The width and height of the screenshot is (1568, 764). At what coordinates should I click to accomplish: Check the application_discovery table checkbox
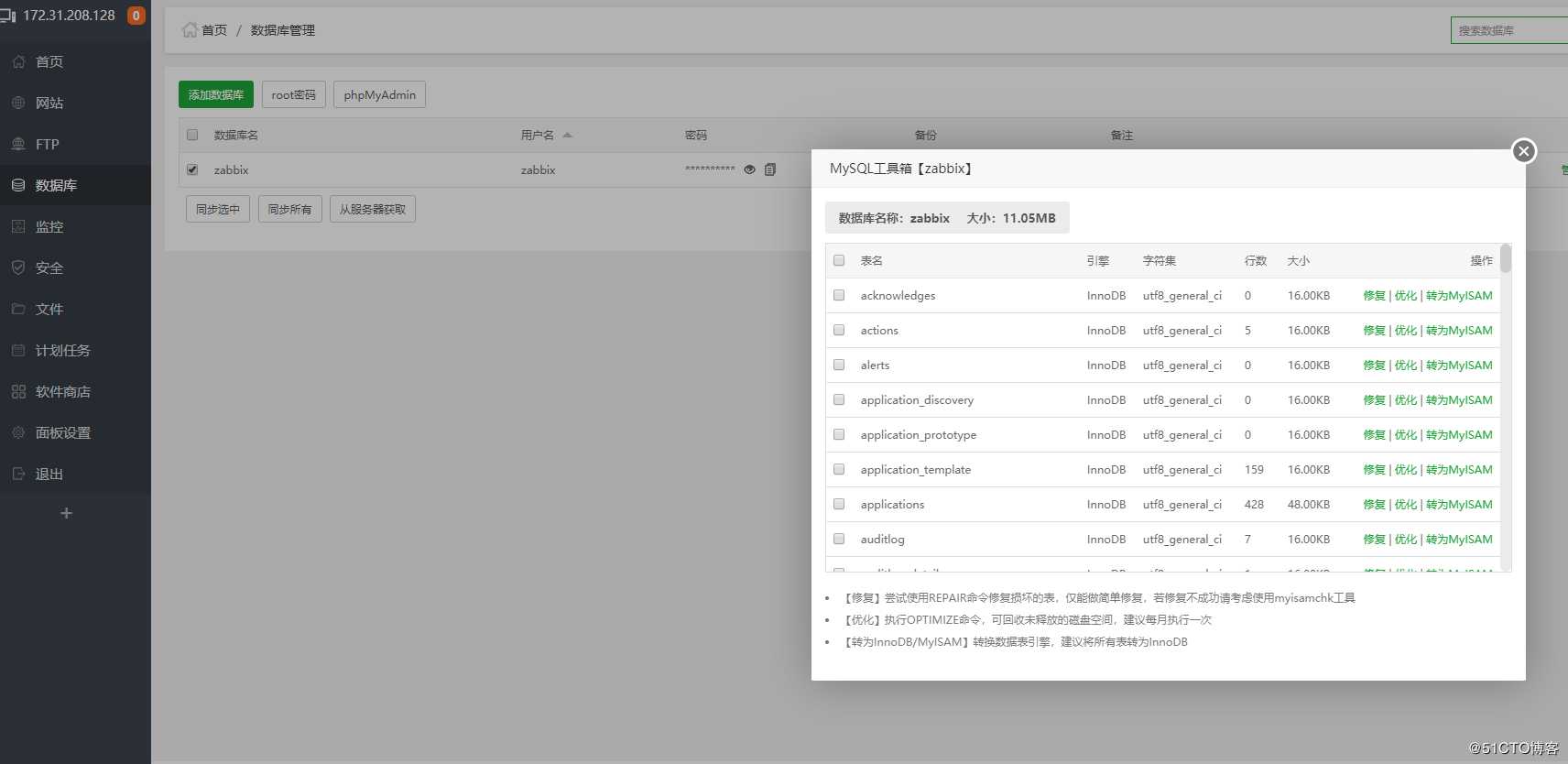coord(839,399)
